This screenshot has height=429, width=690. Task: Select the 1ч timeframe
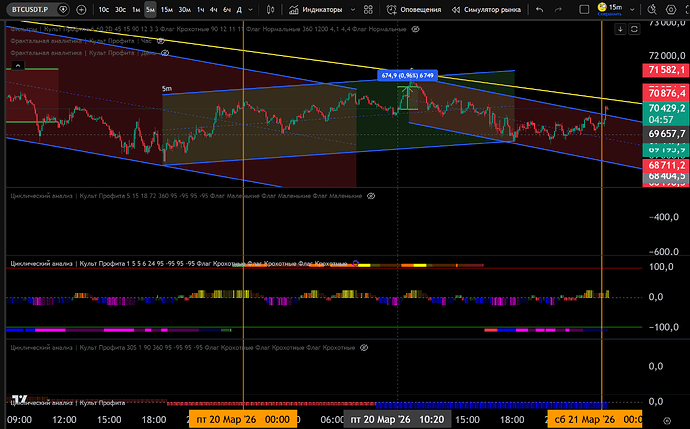pyautogui.click(x=201, y=9)
